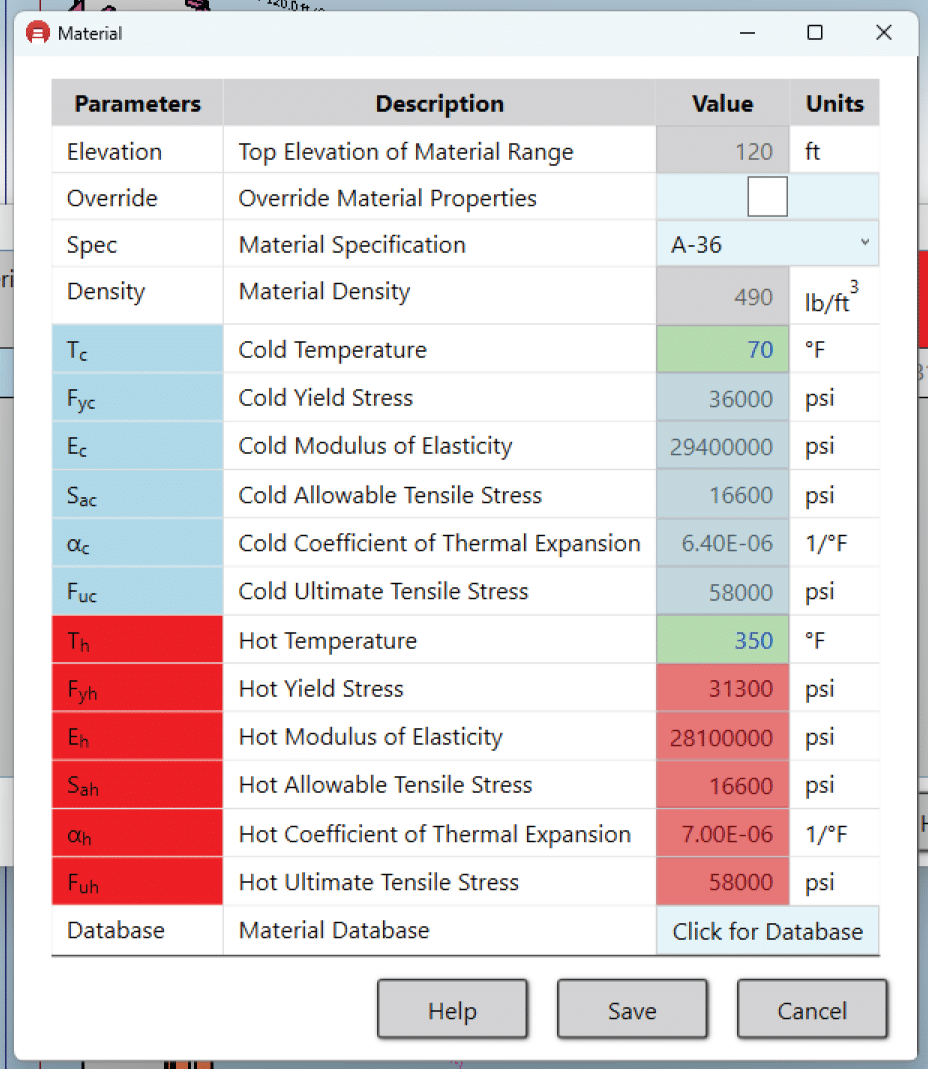Screen dimensions: 928x1069
Task: Click the Parameters column header
Action: [x=136, y=103]
